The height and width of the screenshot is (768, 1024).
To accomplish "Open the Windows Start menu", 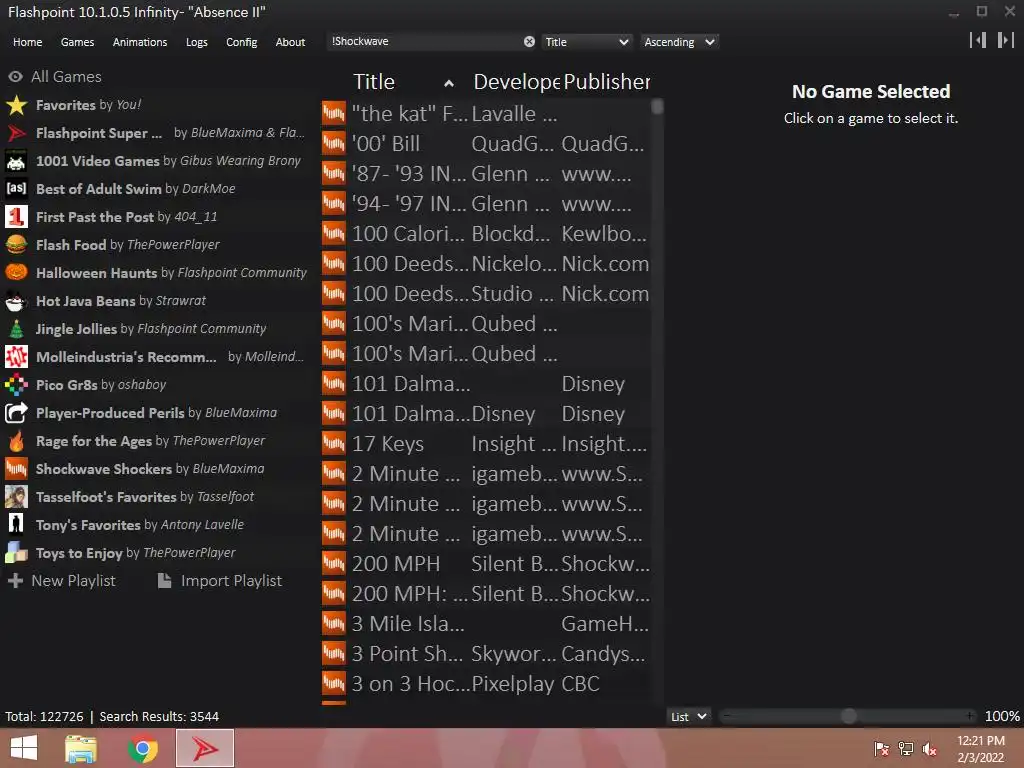I will pyautogui.click(x=24, y=748).
